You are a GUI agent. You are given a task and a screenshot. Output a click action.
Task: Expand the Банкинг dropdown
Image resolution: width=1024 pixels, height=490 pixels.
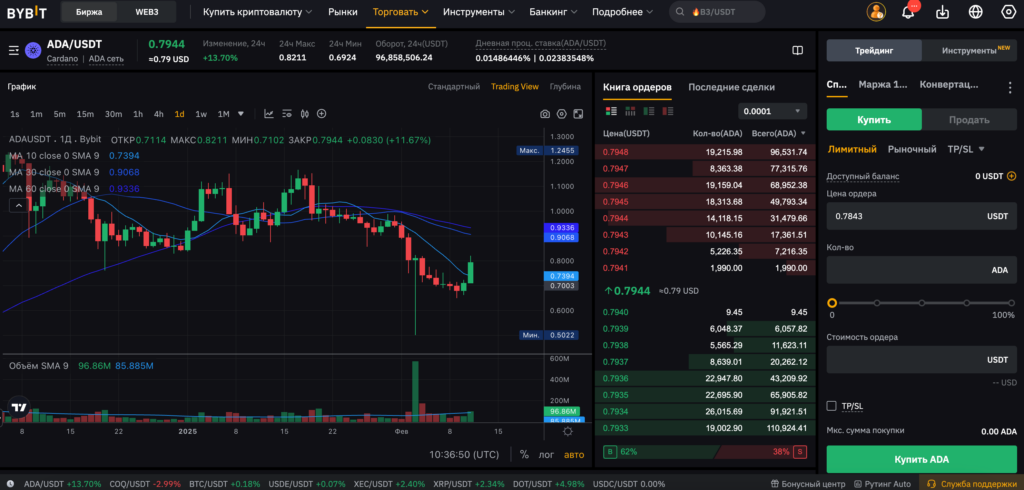553,12
